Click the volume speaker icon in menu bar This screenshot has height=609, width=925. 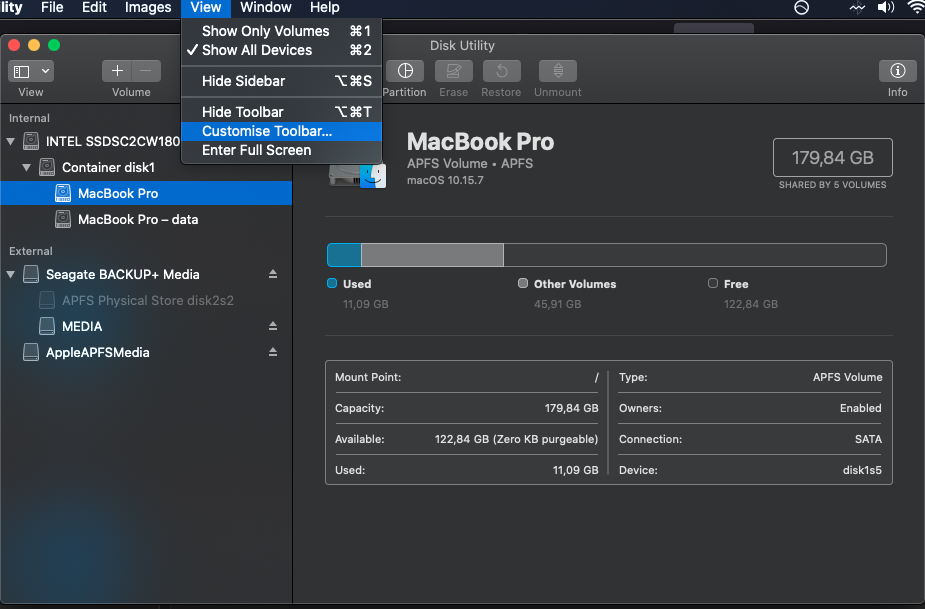[x=885, y=8]
